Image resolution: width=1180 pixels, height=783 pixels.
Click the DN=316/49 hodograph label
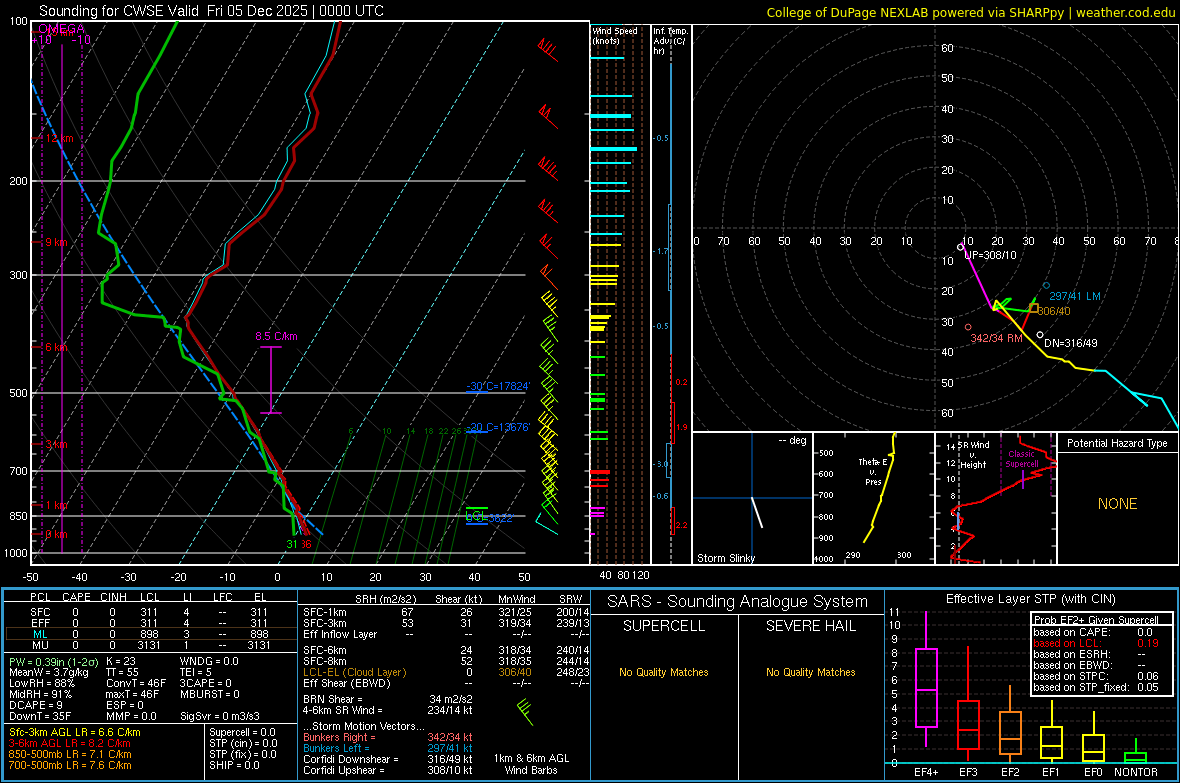1070,343
